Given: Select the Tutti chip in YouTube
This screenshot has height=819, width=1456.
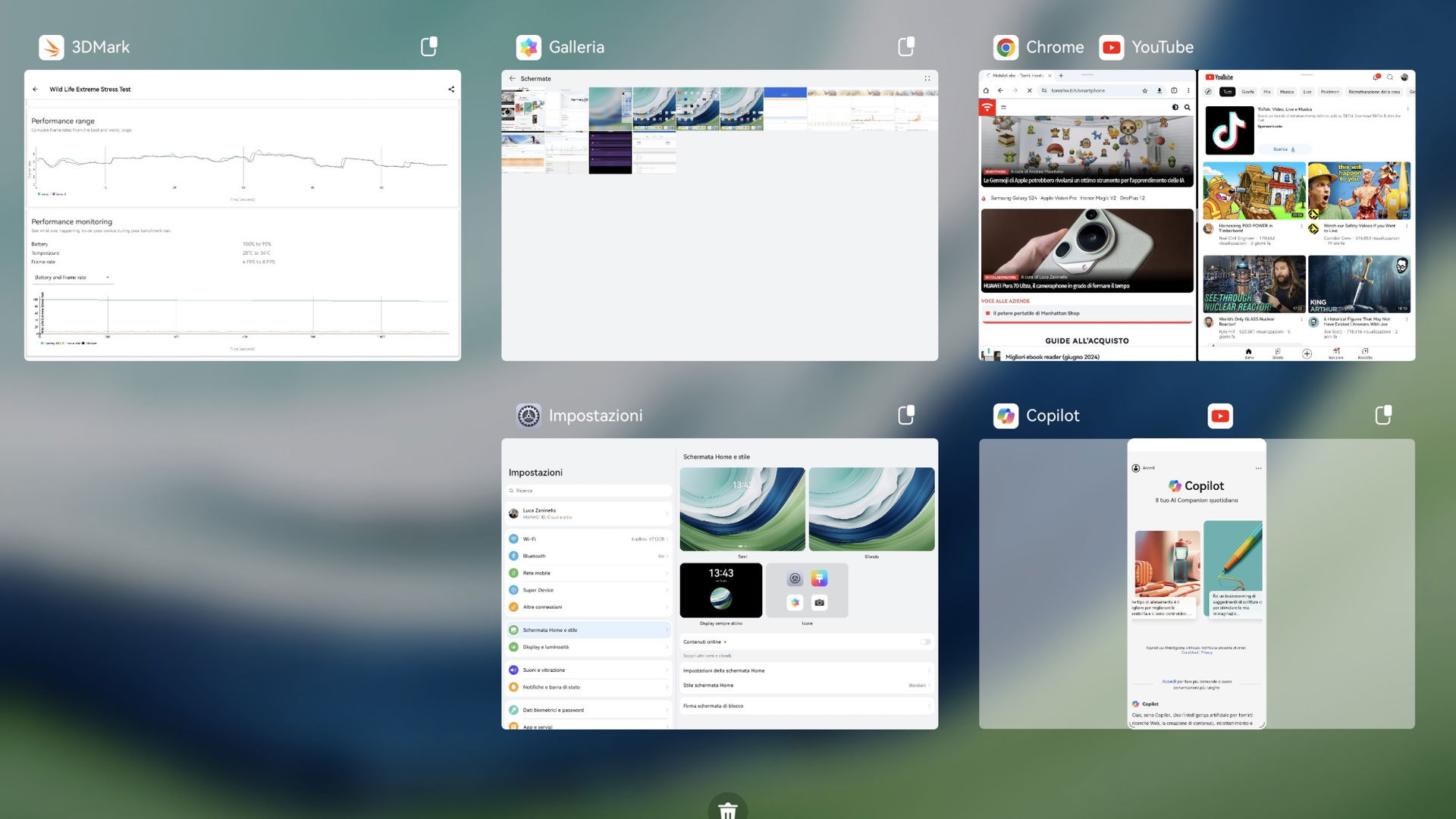Looking at the screenshot, I should point(1227,92).
